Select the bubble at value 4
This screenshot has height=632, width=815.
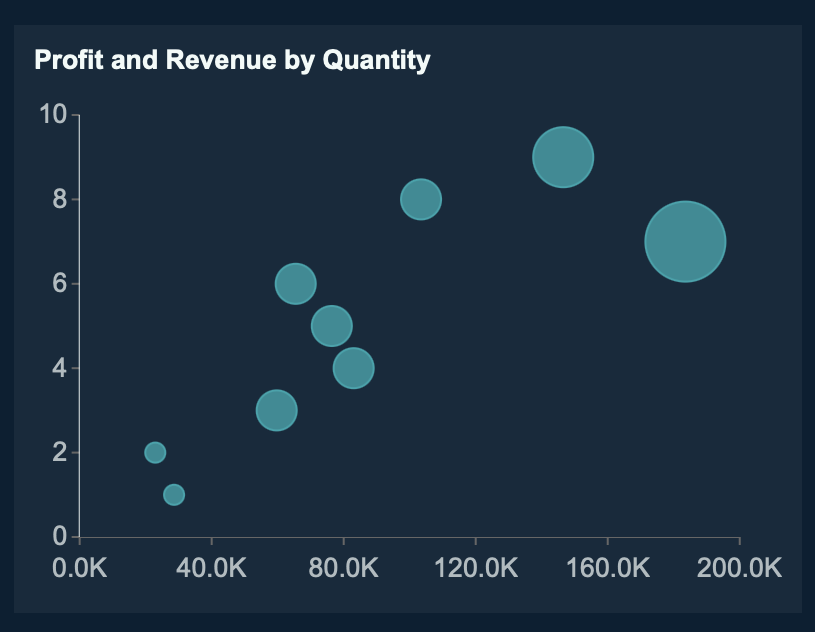coord(353,368)
